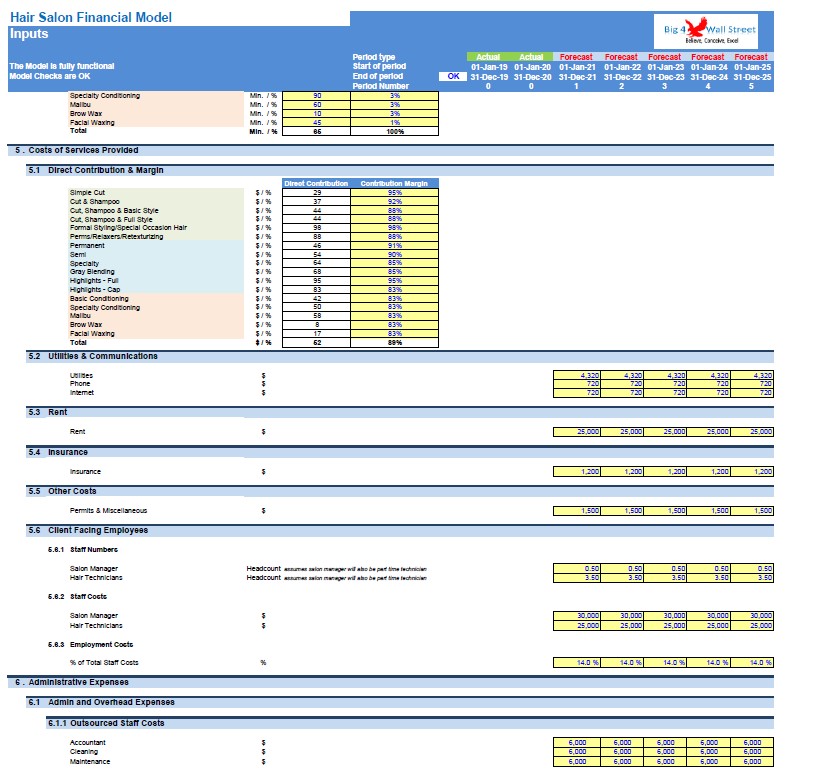831x771 pixels.
Task: Select the 01-Jan-23 start of period cell
Action: [x=665, y=67]
